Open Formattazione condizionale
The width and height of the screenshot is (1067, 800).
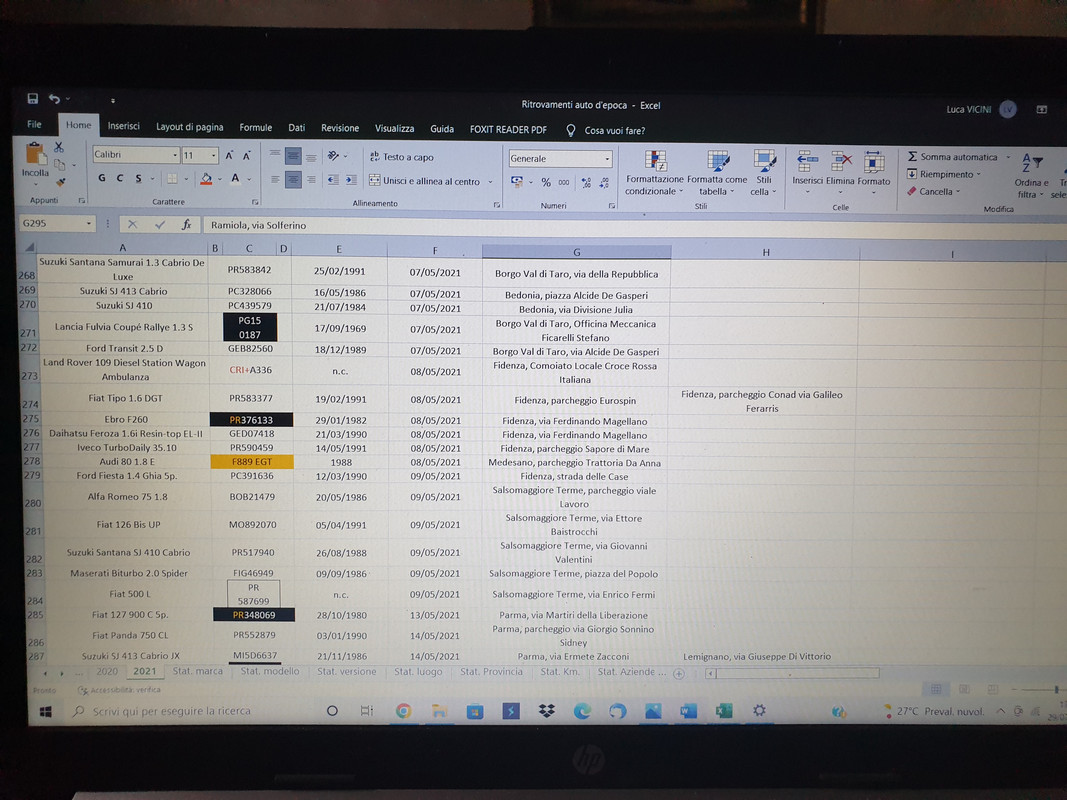click(x=655, y=173)
